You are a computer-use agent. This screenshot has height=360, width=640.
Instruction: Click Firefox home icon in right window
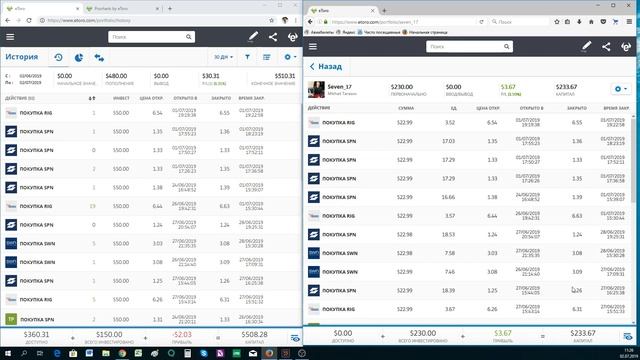(591, 22)
